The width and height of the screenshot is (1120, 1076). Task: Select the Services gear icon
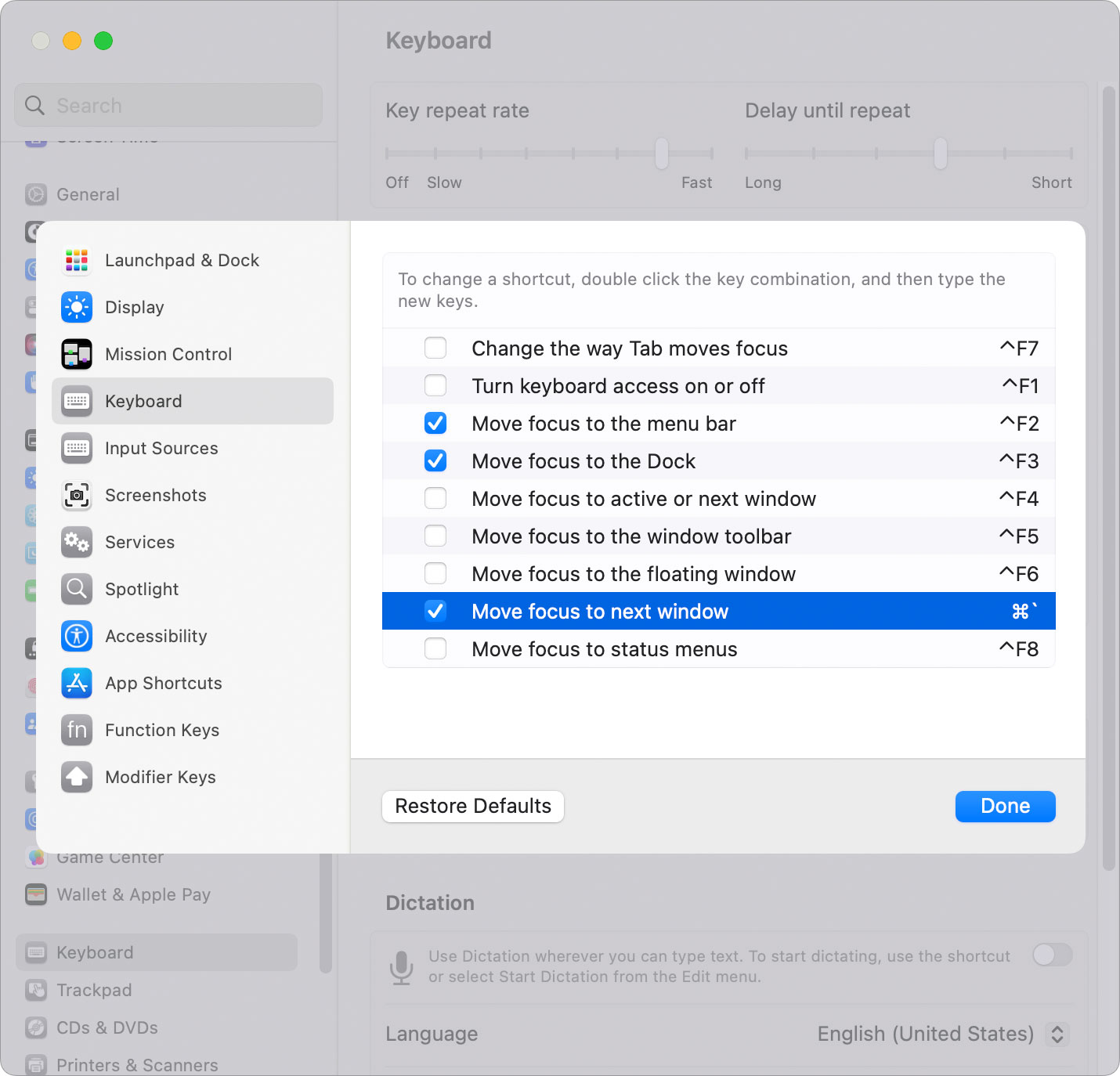[x=77, y=542]
